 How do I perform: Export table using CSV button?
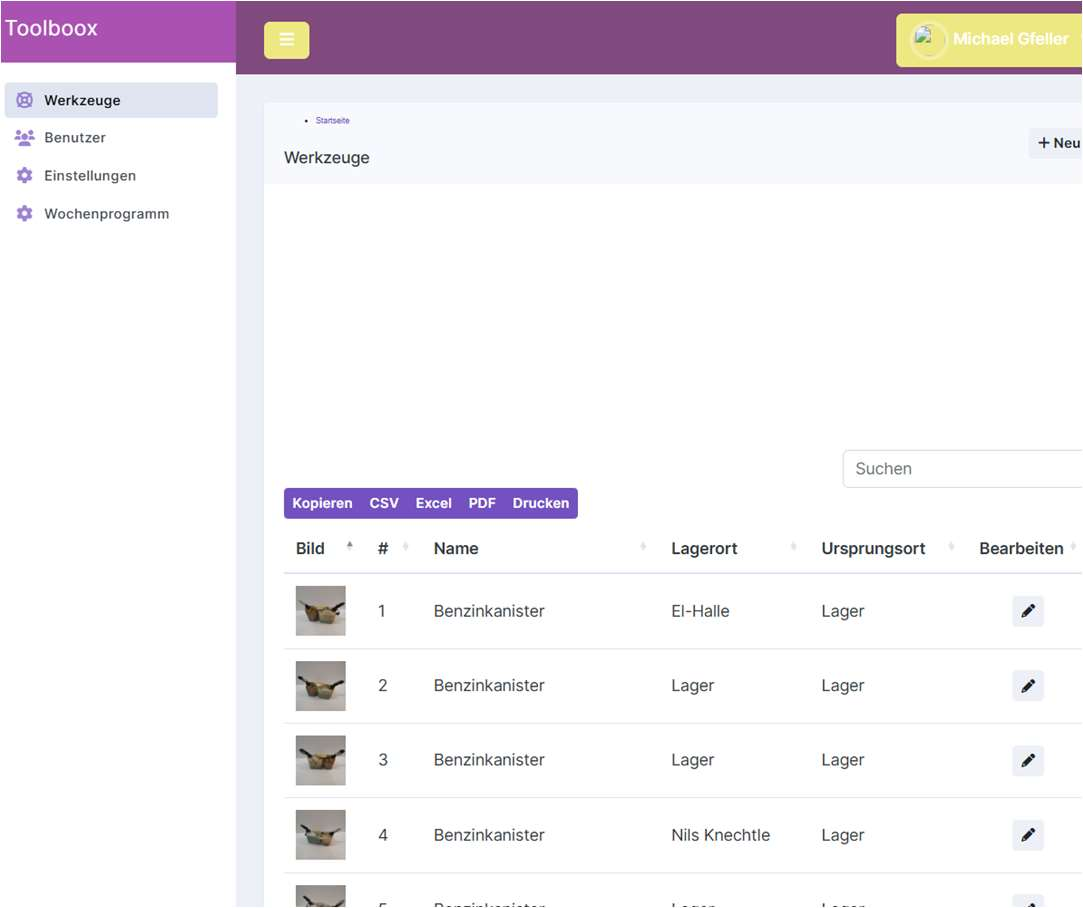[384, 503]
